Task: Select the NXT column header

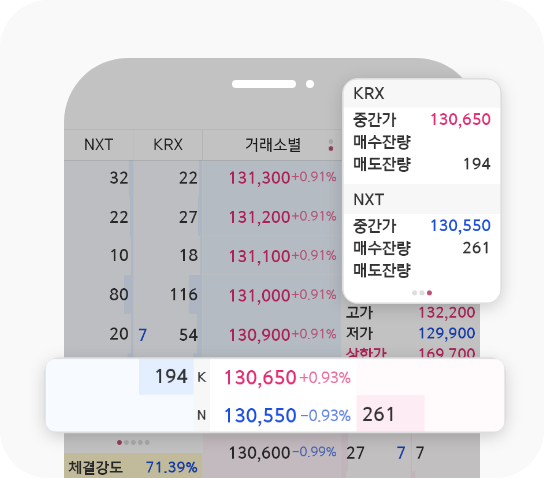Action: point(99,145)
